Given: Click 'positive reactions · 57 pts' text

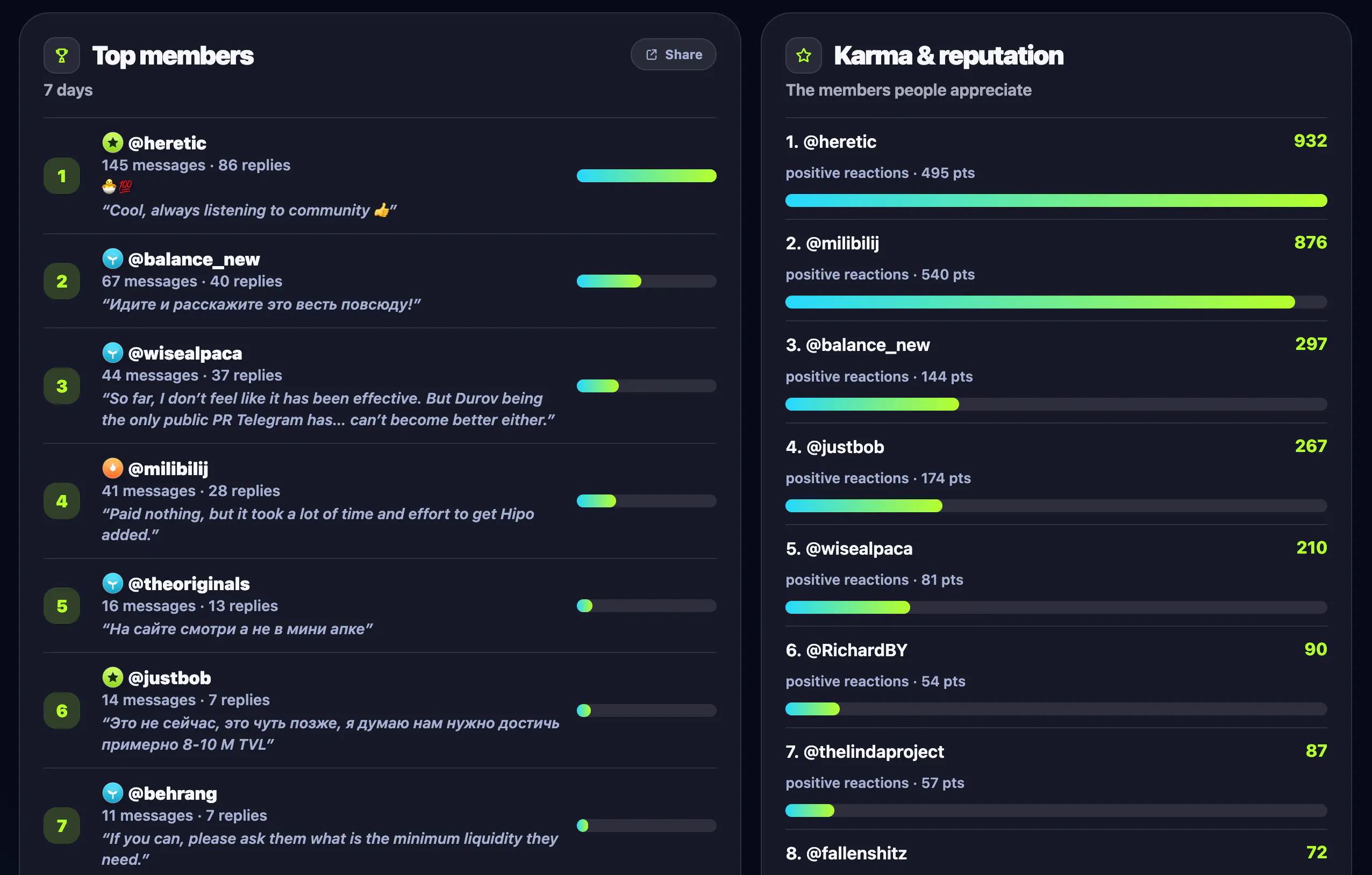Looking at the screenshot, I should (875, 783).
